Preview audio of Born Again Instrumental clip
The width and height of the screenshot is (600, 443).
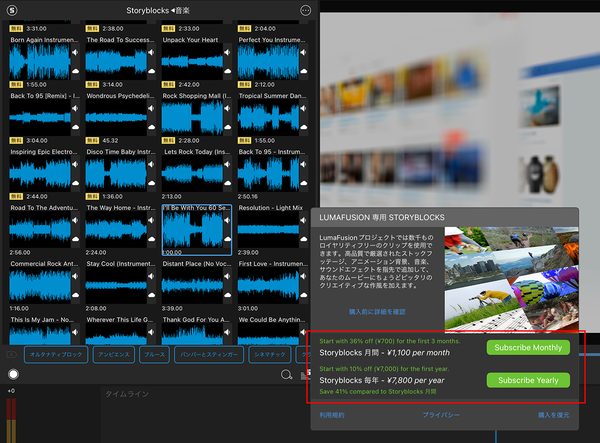[x=73, y=52]
